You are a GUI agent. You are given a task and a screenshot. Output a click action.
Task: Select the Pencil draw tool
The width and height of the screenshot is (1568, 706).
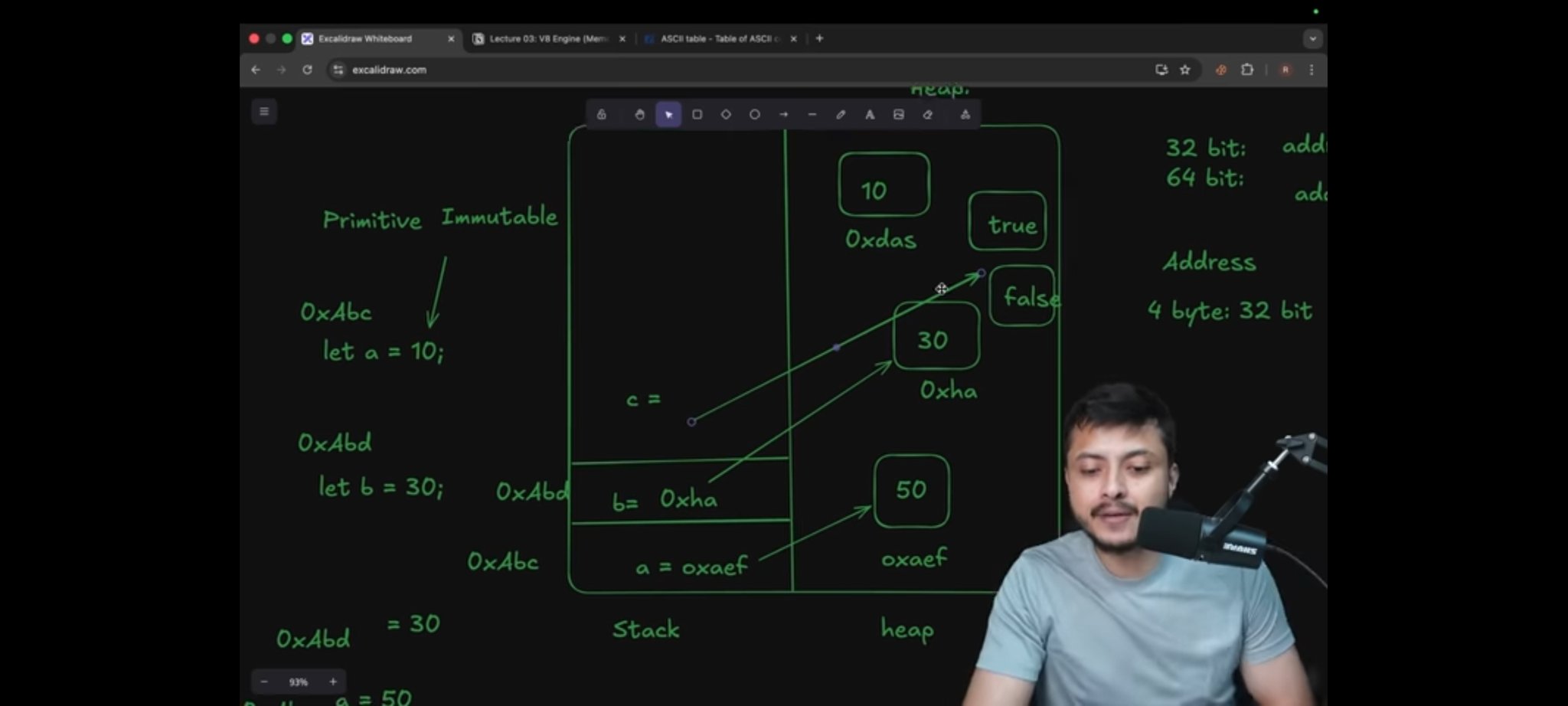click(841, 115)
